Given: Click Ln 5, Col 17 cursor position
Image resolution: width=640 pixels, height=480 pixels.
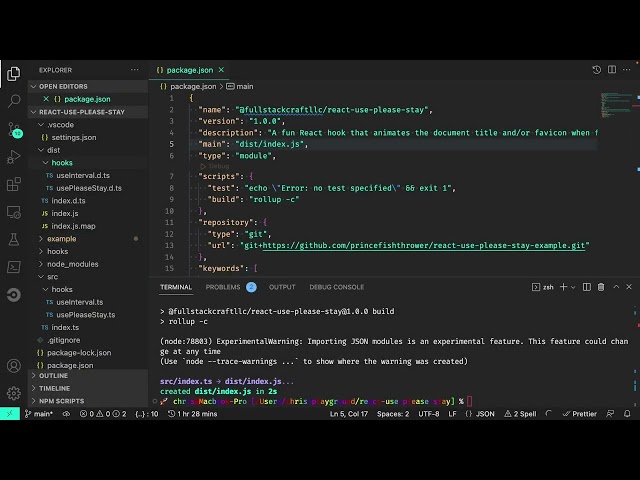Looking at the screenshot, I should pos(349,413).
